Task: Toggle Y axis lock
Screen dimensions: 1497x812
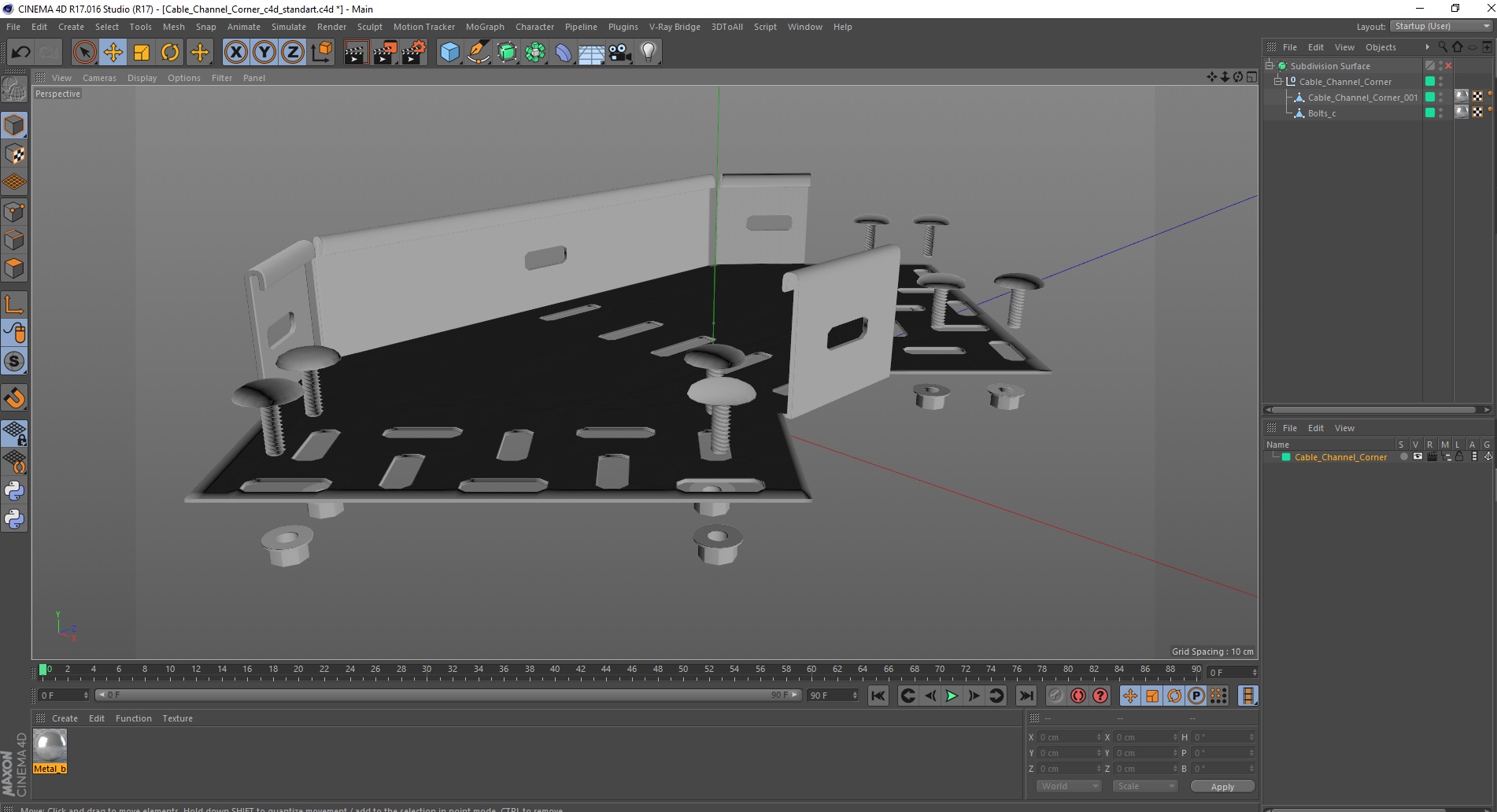Action: coord(264,53)
